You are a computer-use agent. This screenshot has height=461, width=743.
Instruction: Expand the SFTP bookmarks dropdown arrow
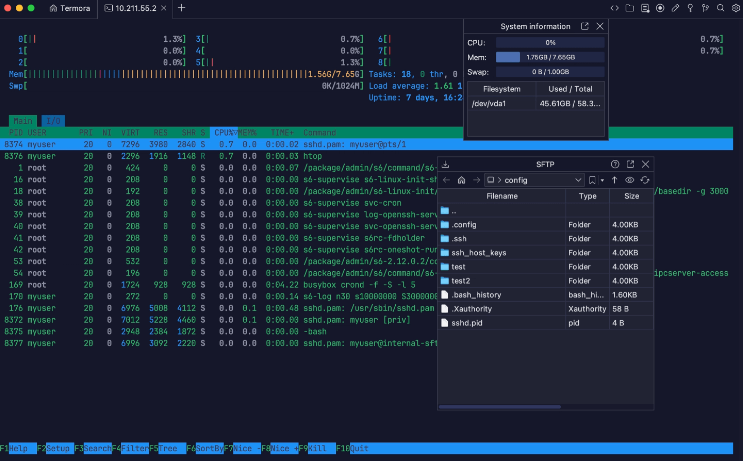pyautogui.click(x=602, y=181)
